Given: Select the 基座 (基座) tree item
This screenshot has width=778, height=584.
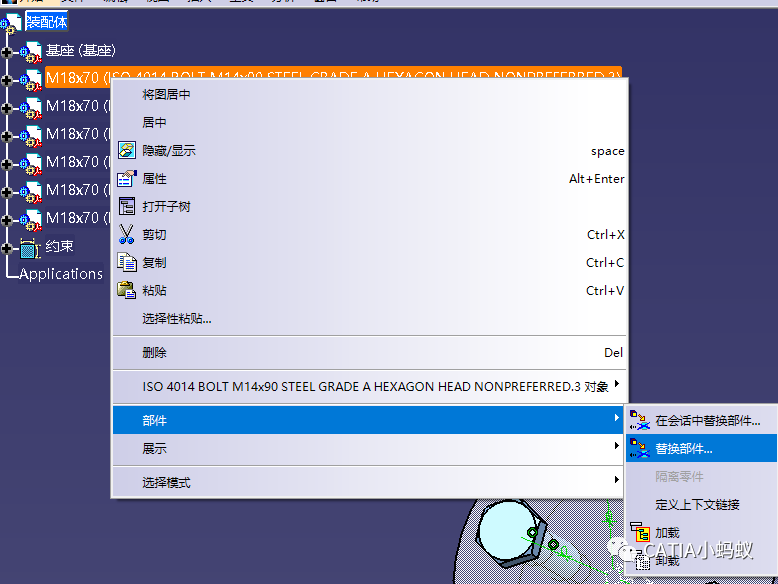Looking at the screenshot, I should click(80, 51).
